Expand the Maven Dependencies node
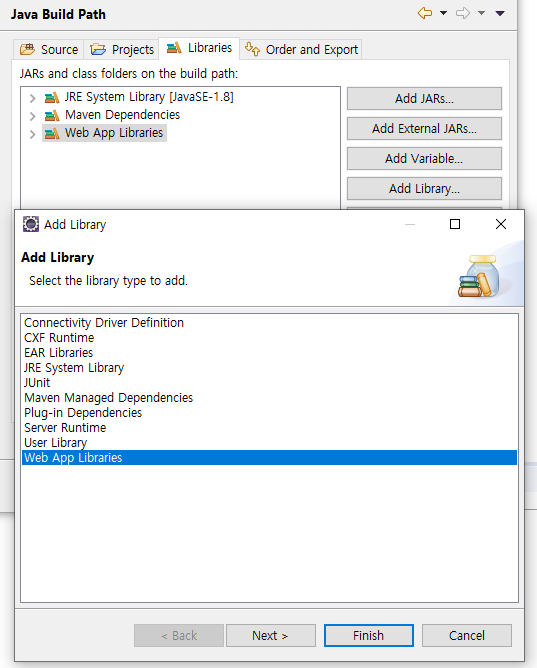This screenshot has width=537, height=668. click(x=32, y=116)
